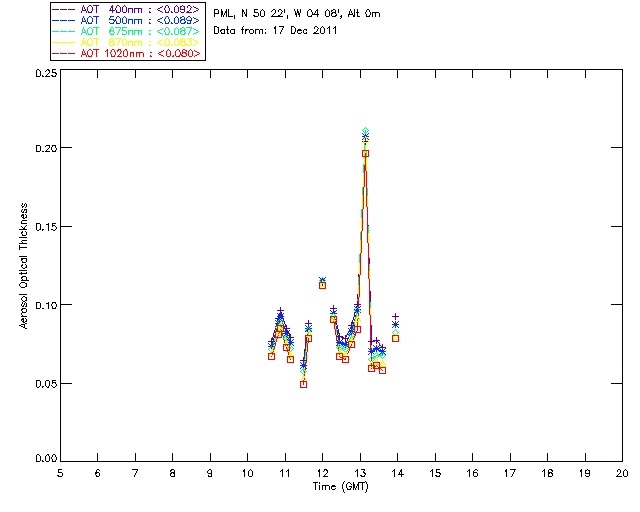Click the lowest red square near 0.05

tap(303, 384)
